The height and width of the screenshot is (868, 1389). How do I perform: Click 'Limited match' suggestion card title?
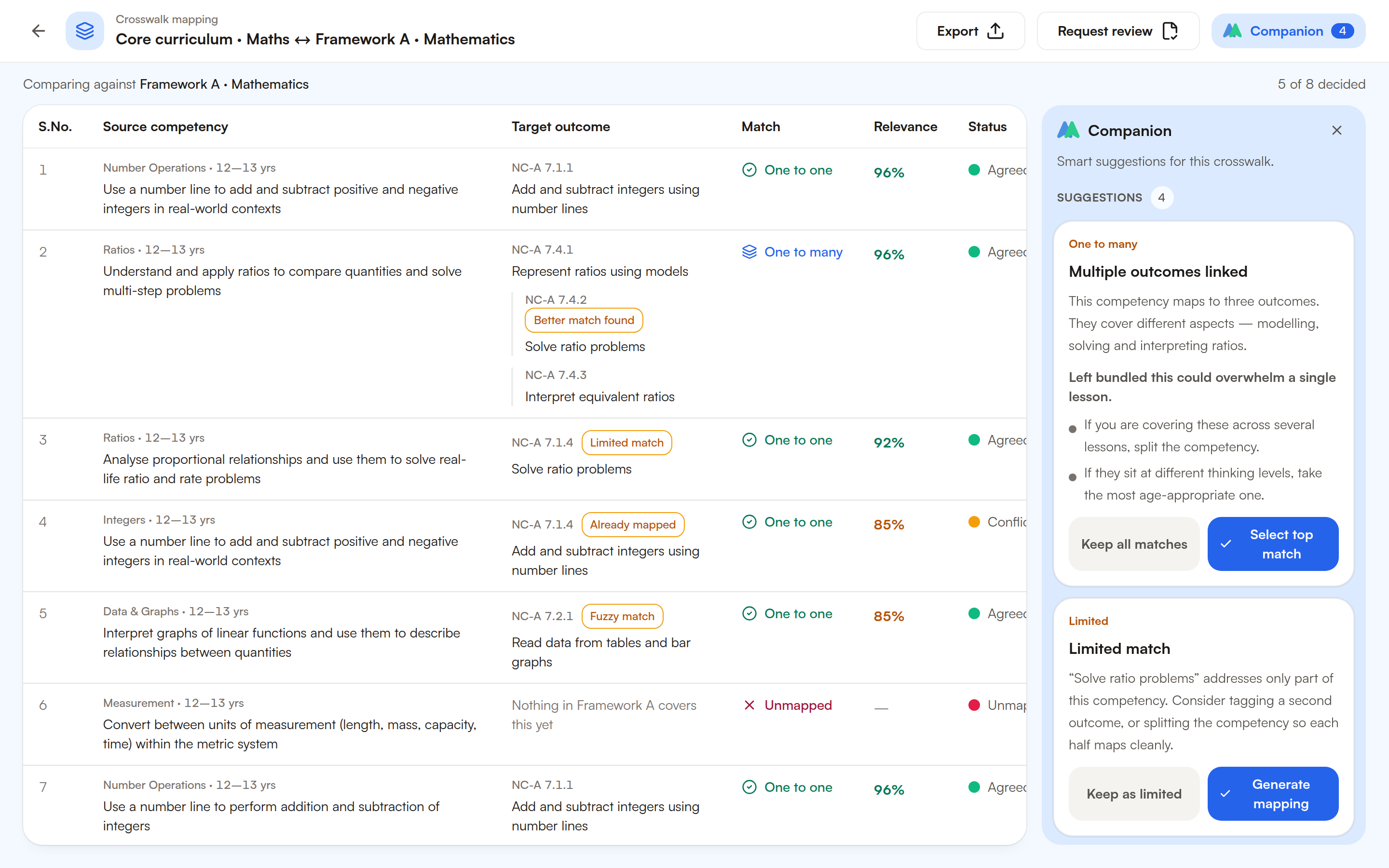pos(1119,649)
